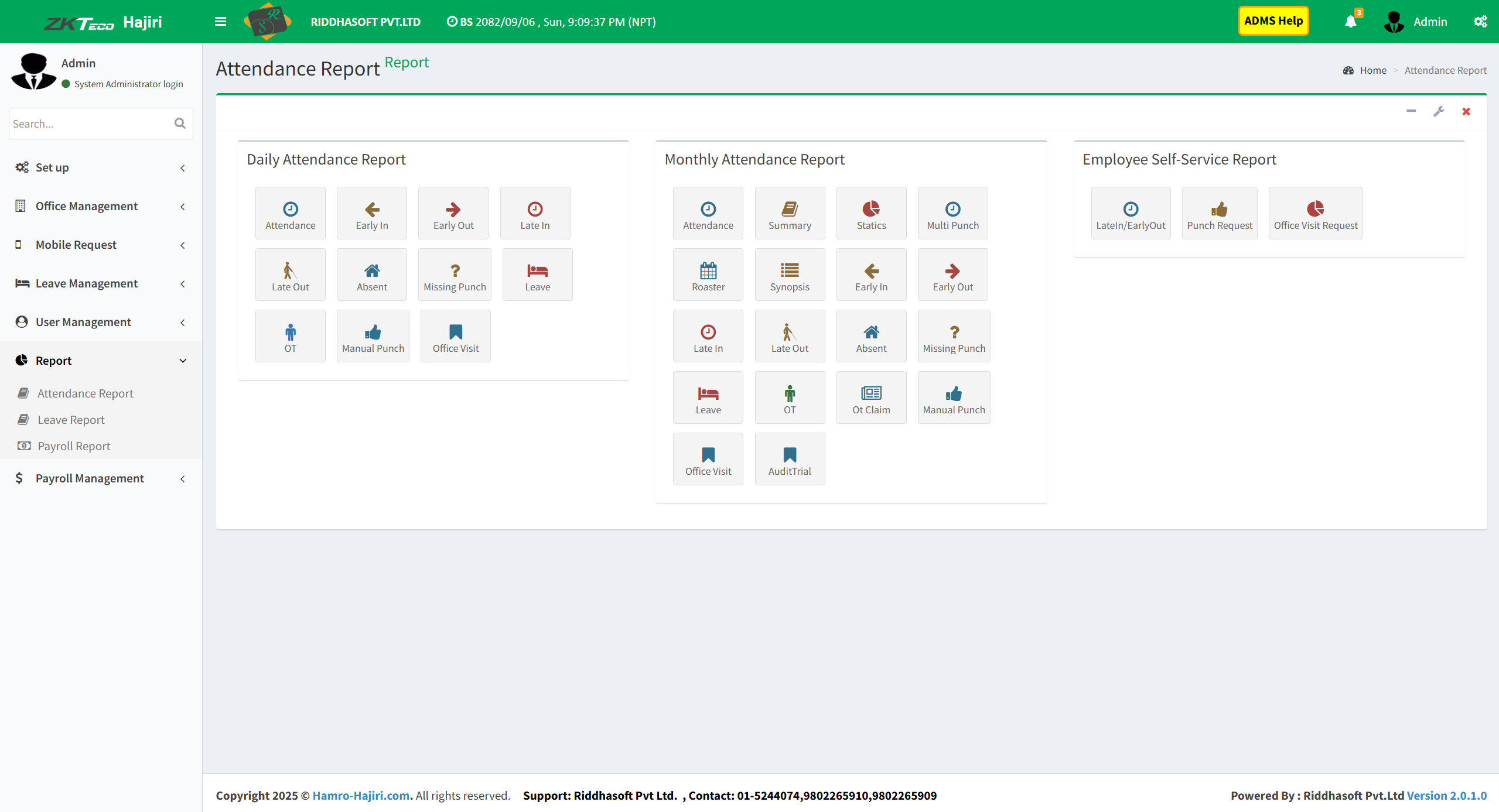Select Leave Report in sidebar
The width and height of the screenshot is (1499, 812).
(71, 420)
